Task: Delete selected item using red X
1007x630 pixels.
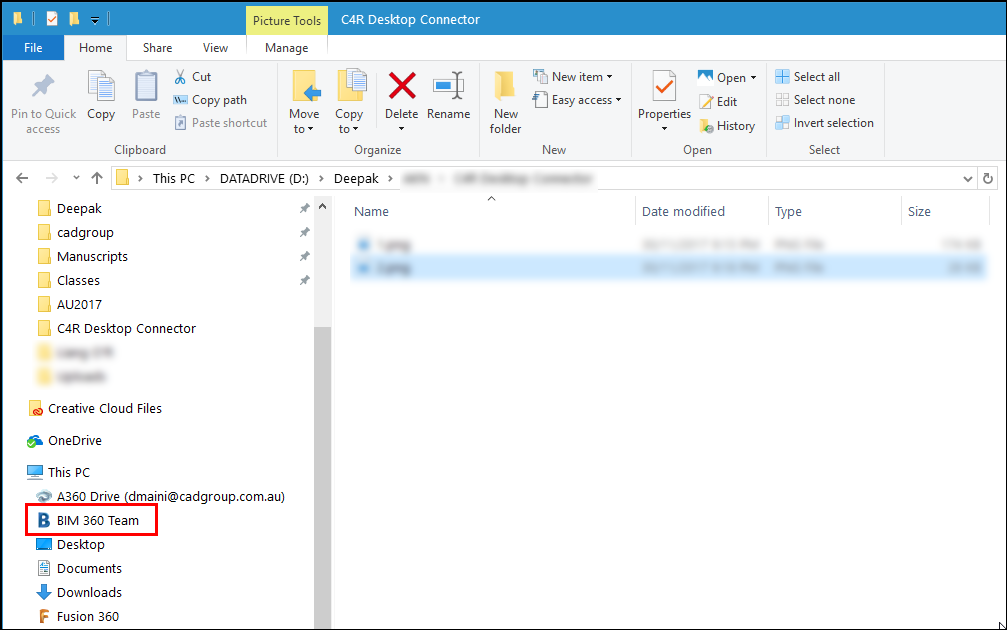Action: [x=402, y=86]
